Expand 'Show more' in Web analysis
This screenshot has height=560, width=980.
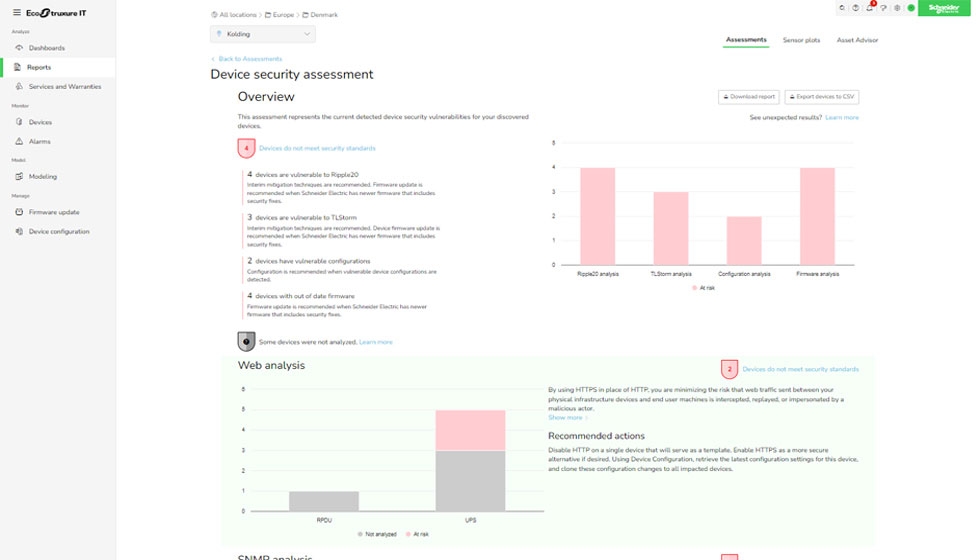(568, 417)
